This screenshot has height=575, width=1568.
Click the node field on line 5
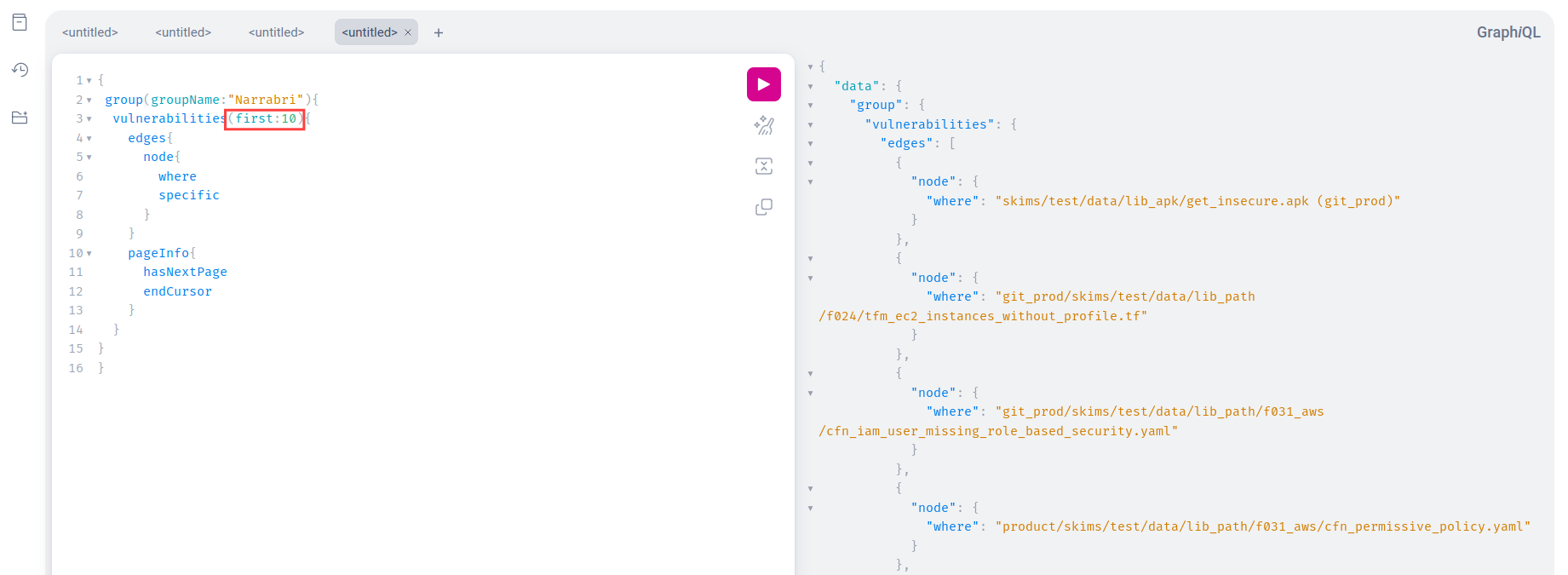[158, 157]
